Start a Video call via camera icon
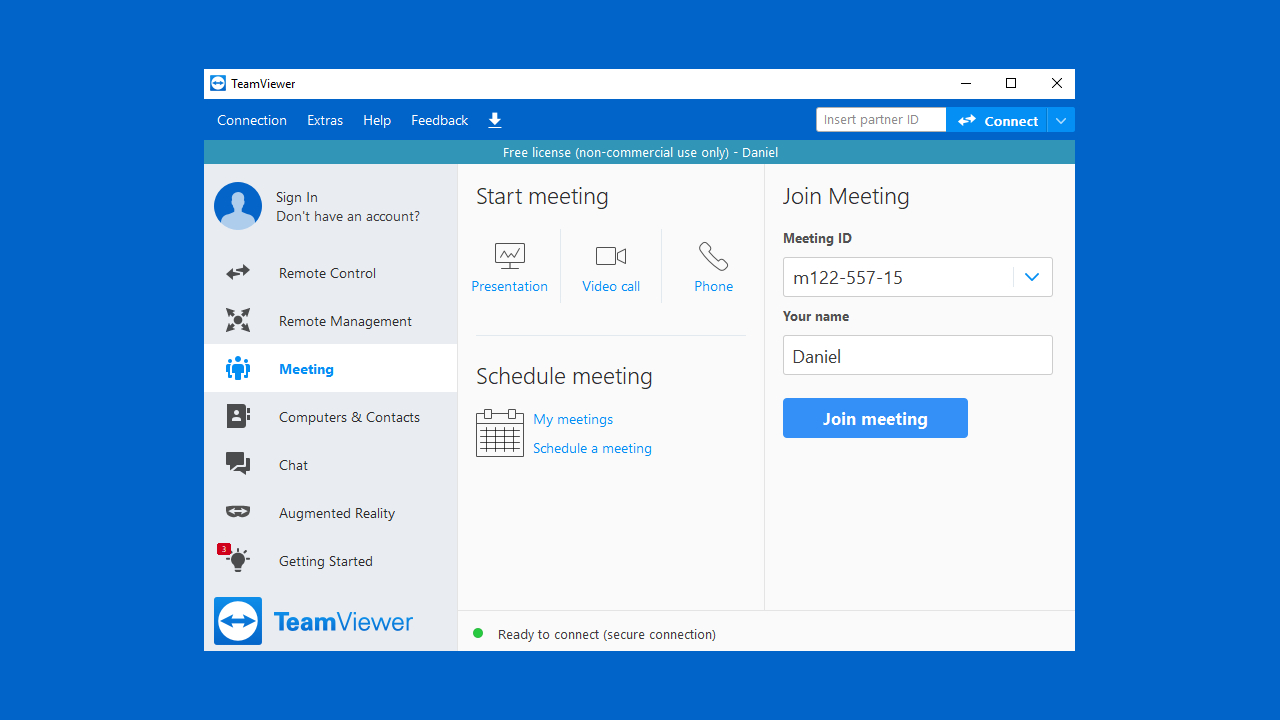Screen dimensions: 1280x720 [x=611, y=256]
